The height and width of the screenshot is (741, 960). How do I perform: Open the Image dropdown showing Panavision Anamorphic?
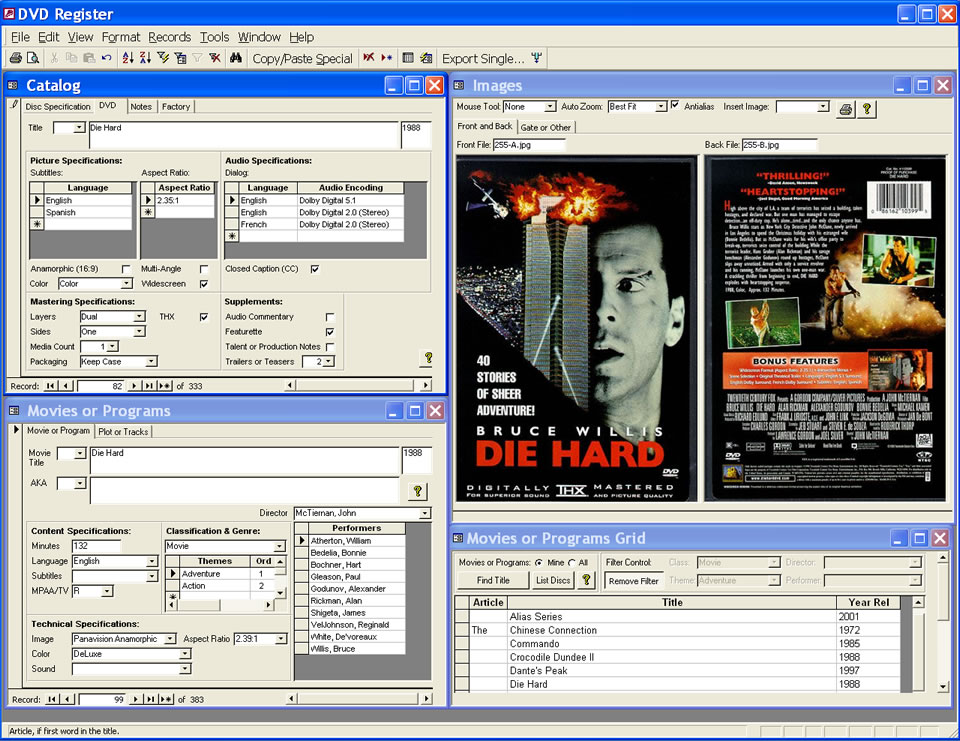[x=170, y=639]
